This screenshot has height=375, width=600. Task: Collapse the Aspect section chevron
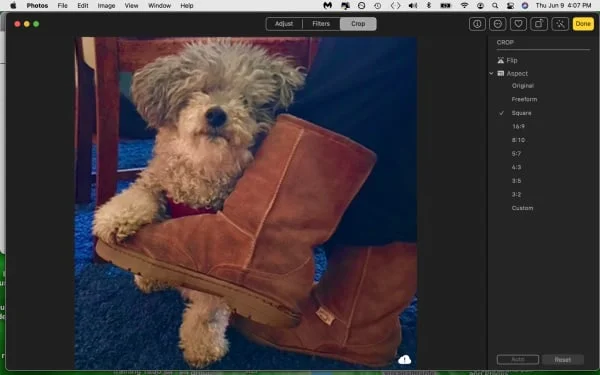[x=491, y=73]
